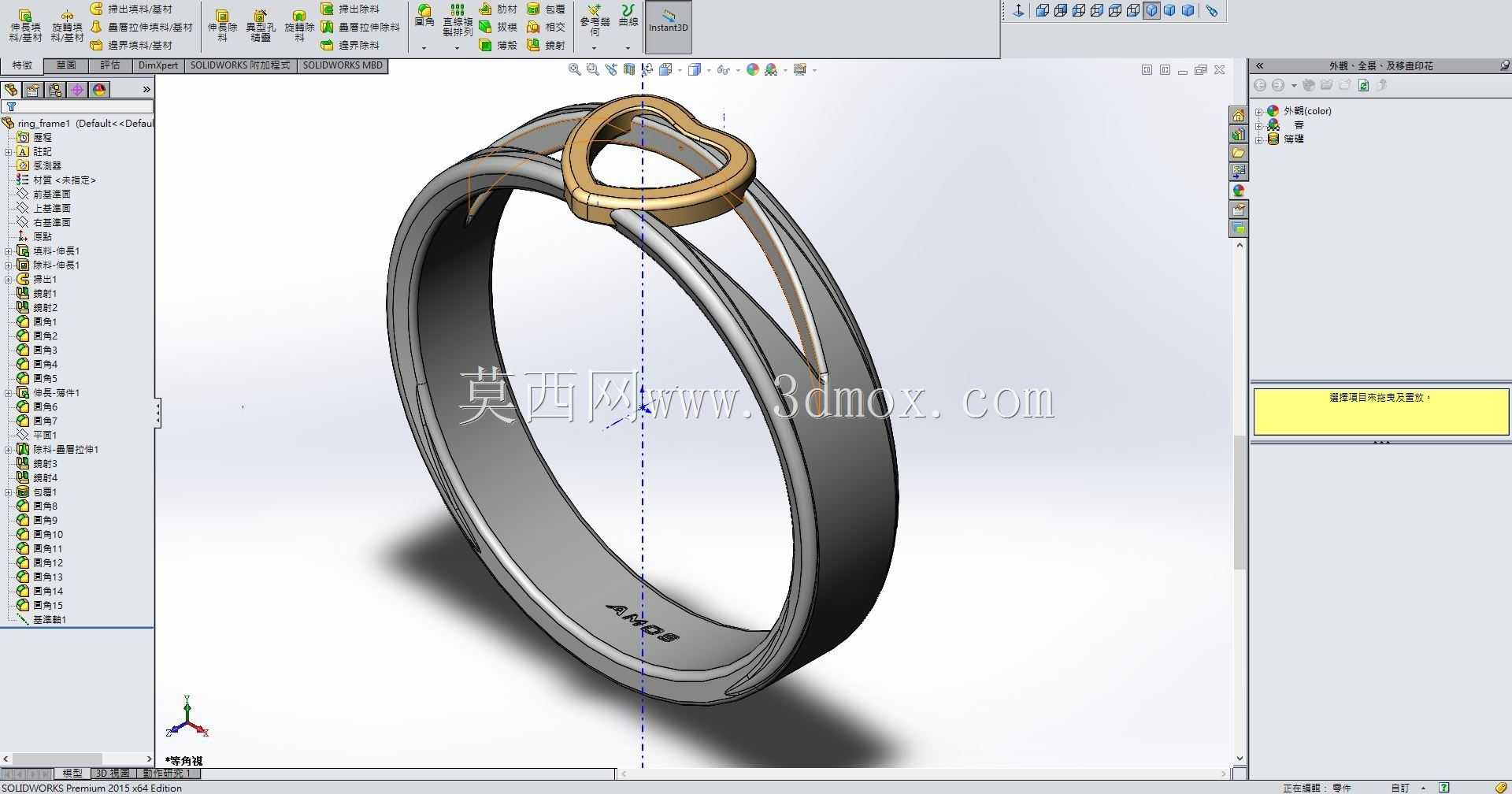Screen dimensions: 1512x794
Task: Select the 直線複製排列 linear pattern tool
Action: (x=458, y=20)
